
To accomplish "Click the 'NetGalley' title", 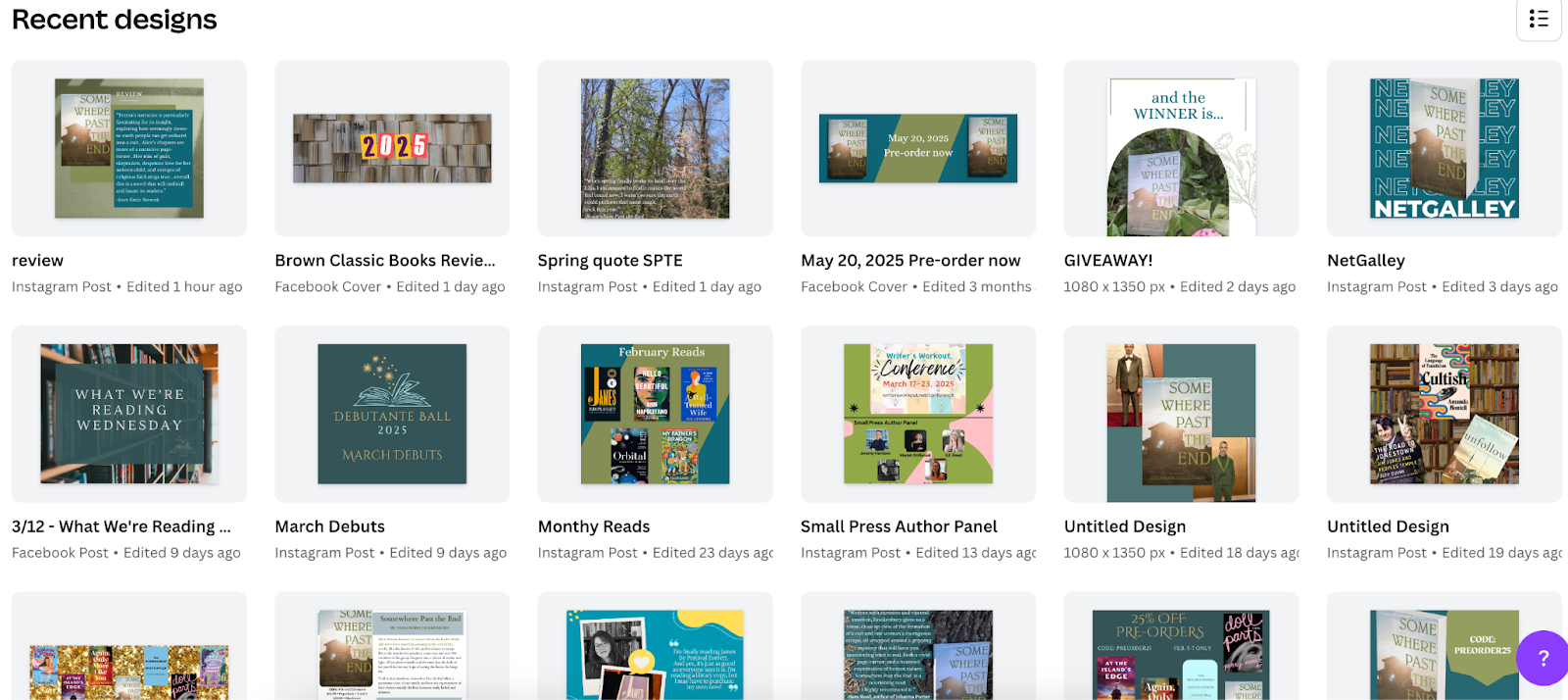I will (x=1366, y=261).
